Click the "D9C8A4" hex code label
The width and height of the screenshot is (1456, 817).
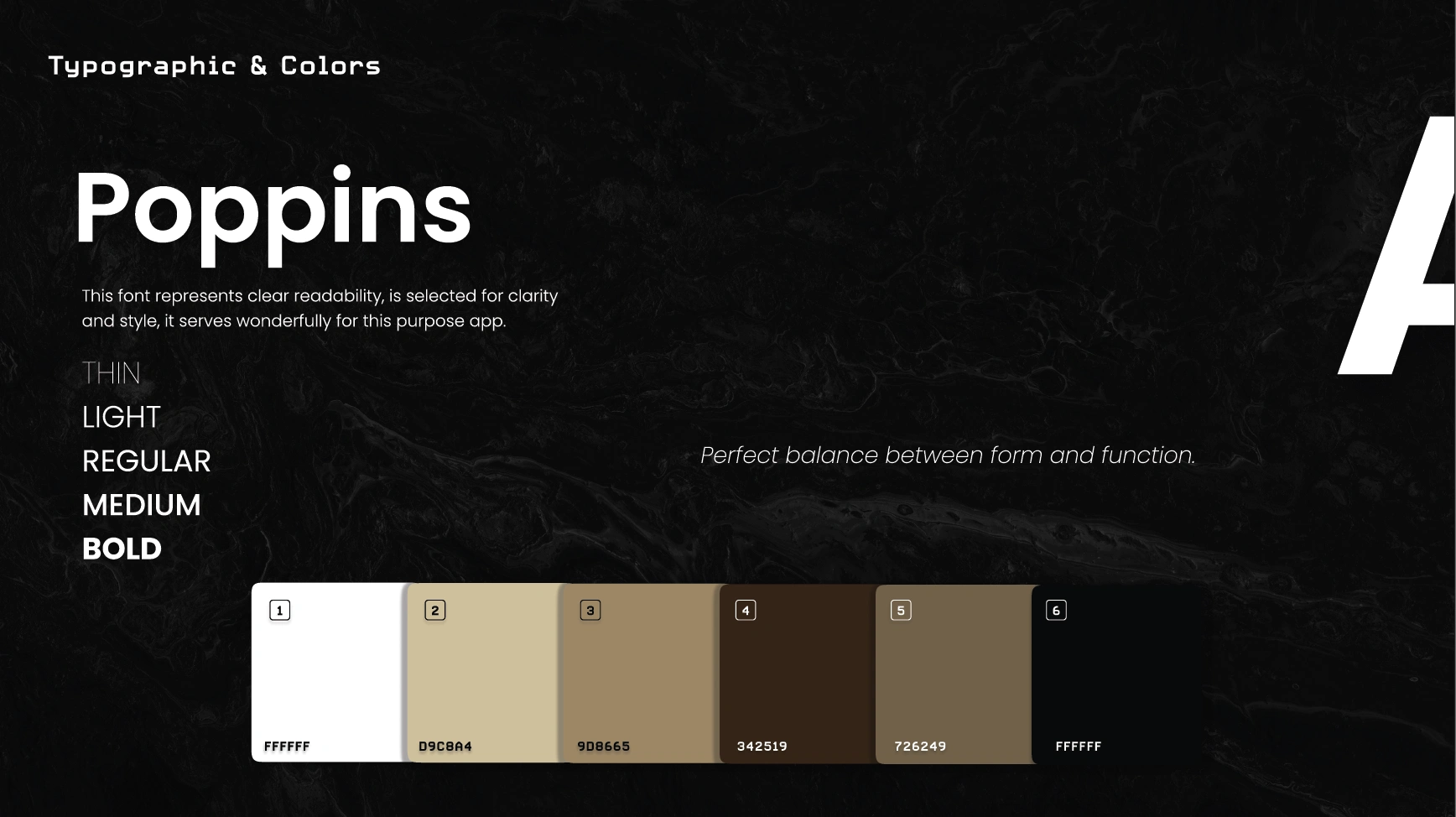point(445,746)
